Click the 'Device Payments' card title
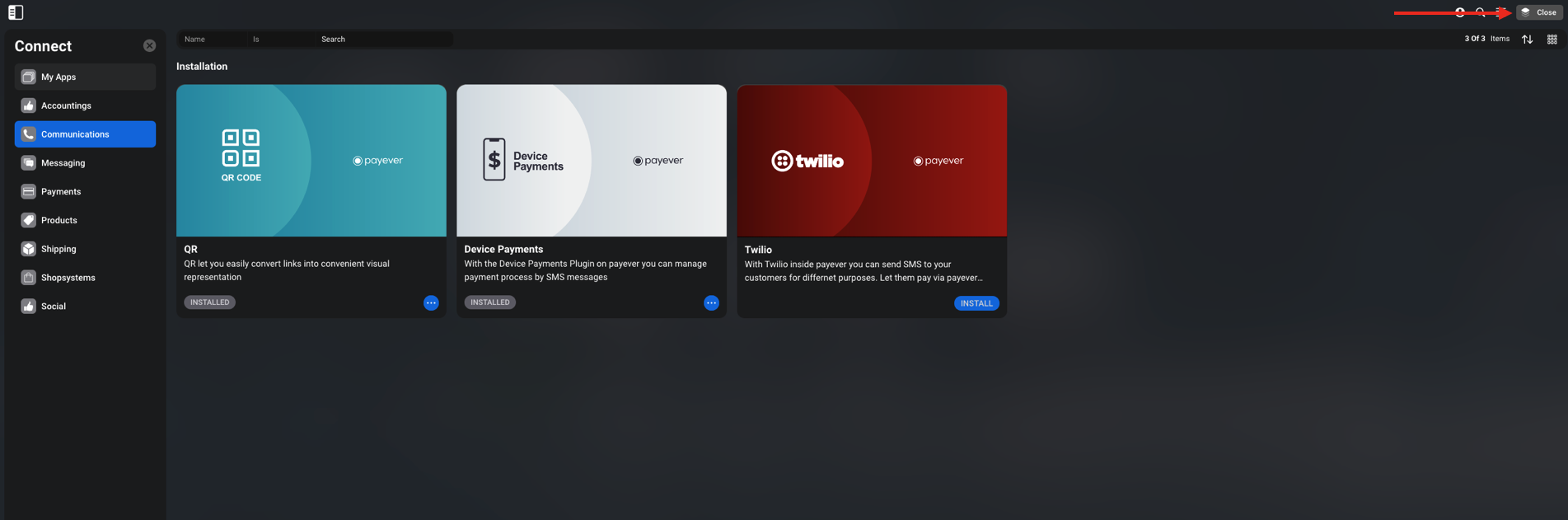This screenshot has height=520, width=1568. coord(503,249)
